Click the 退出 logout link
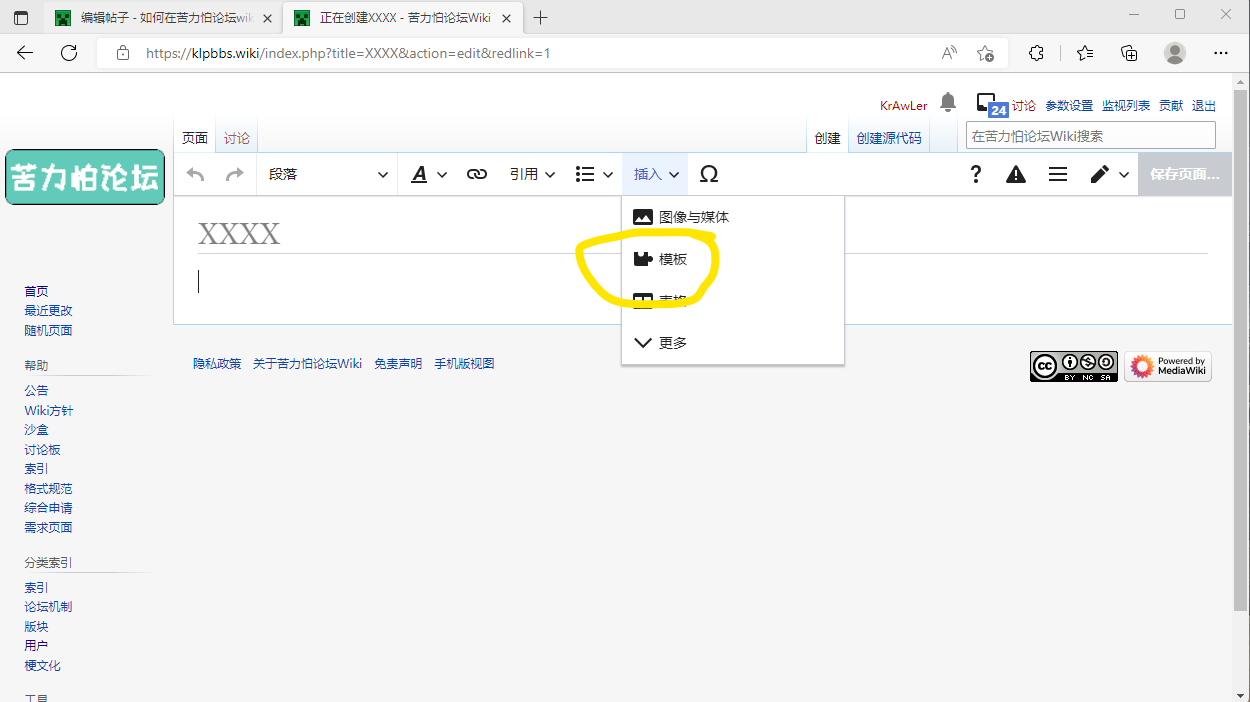Viewport: 1250px width, 702px height. click(x=1204, y=106)
